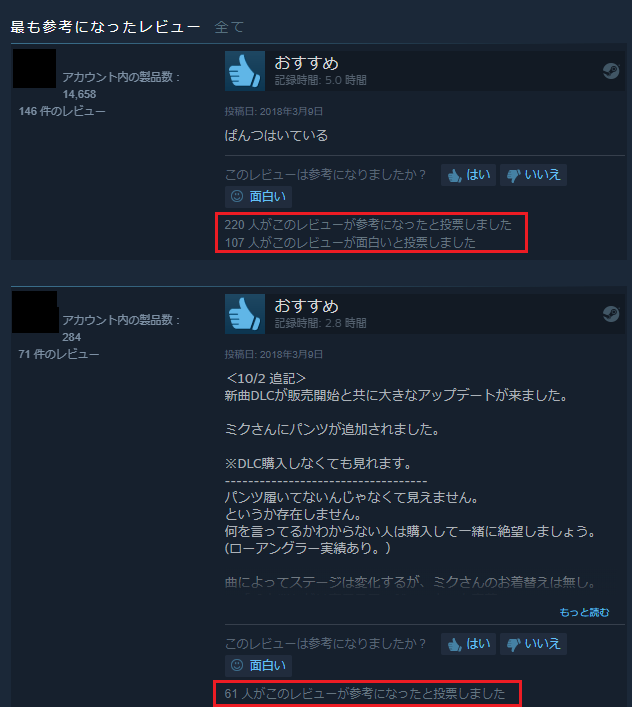Open the 71 件のレビュー link

[59, 354]
